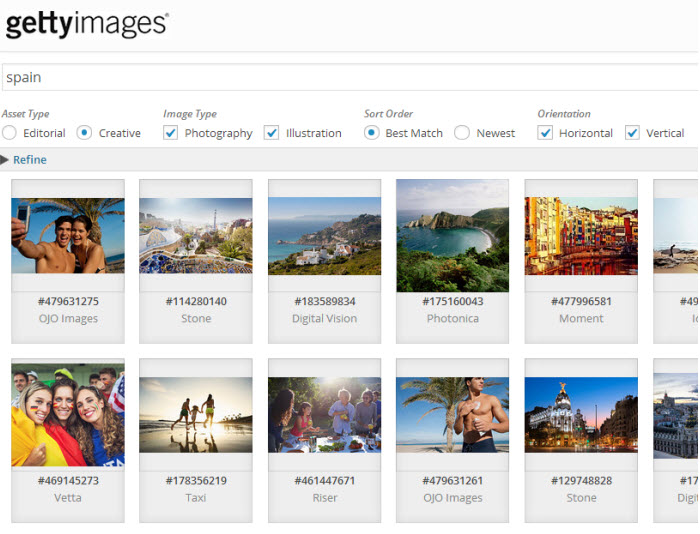Click the 'Asset Type' heading label
700x534 pixels.
click(x=25, y=114)
